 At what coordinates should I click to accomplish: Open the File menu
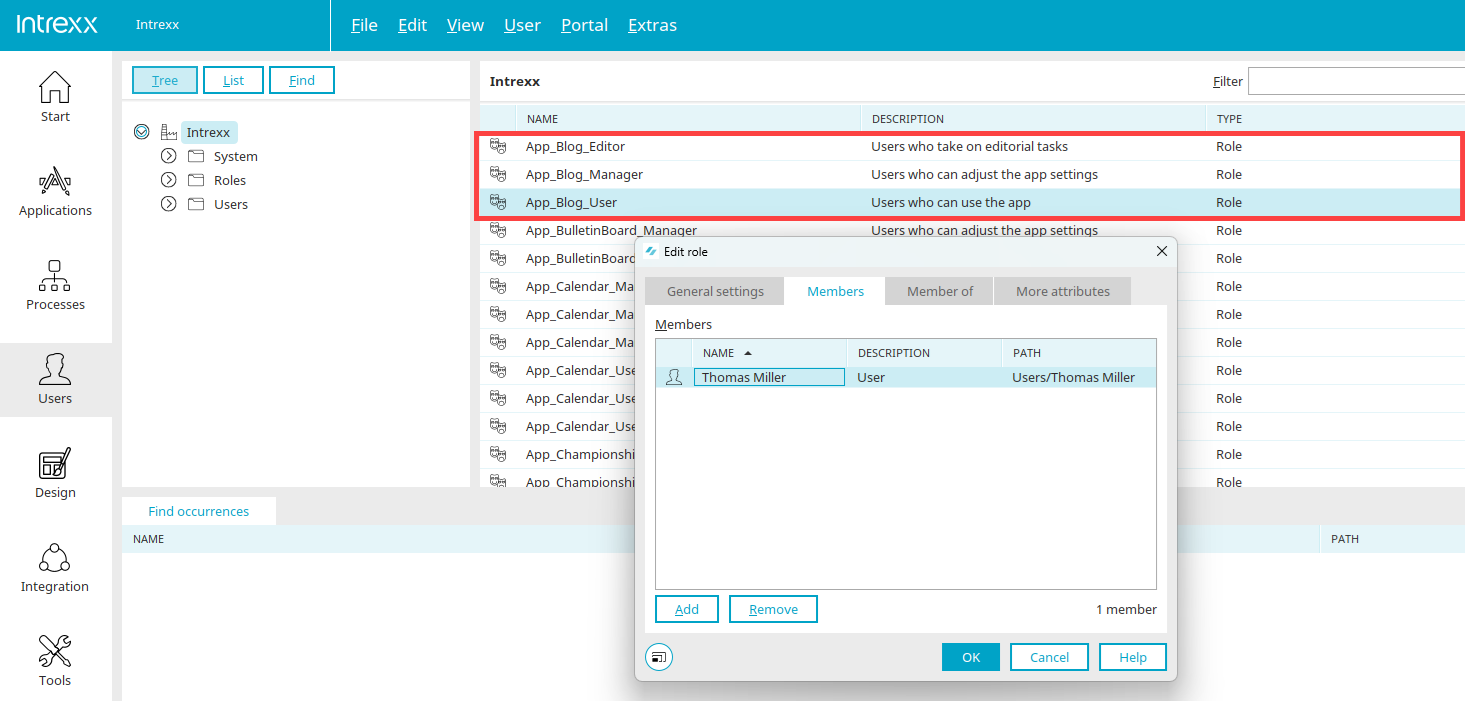coord(364,25)
